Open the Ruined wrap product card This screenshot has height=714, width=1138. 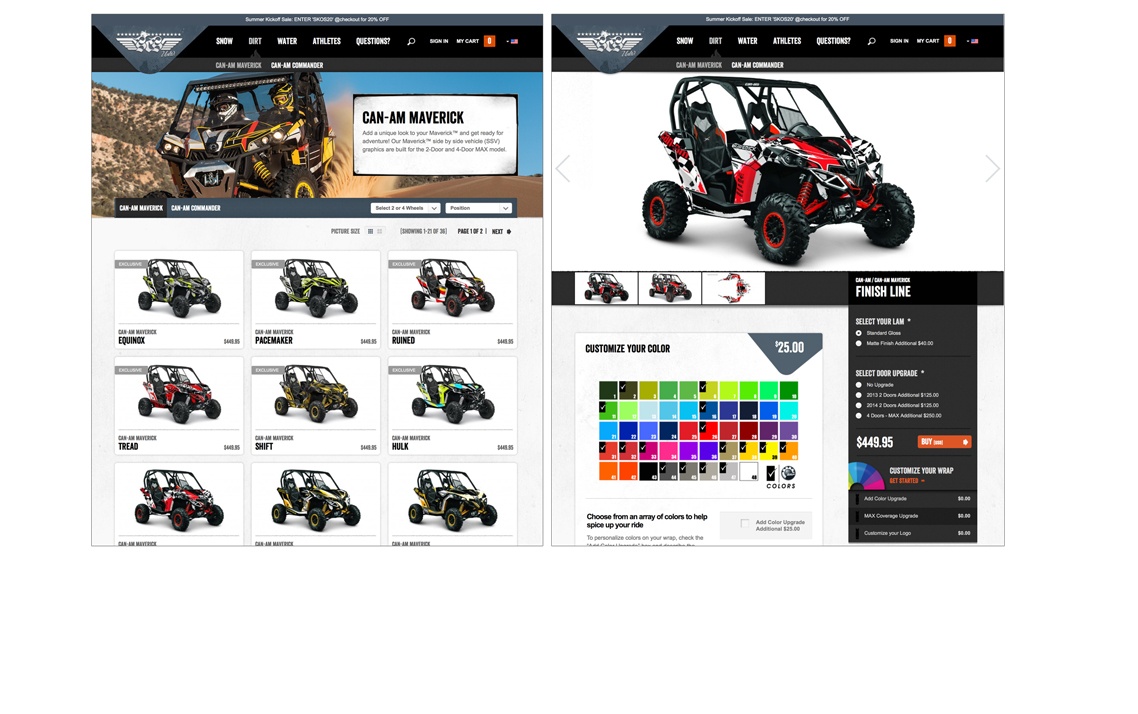click(453, 300)
